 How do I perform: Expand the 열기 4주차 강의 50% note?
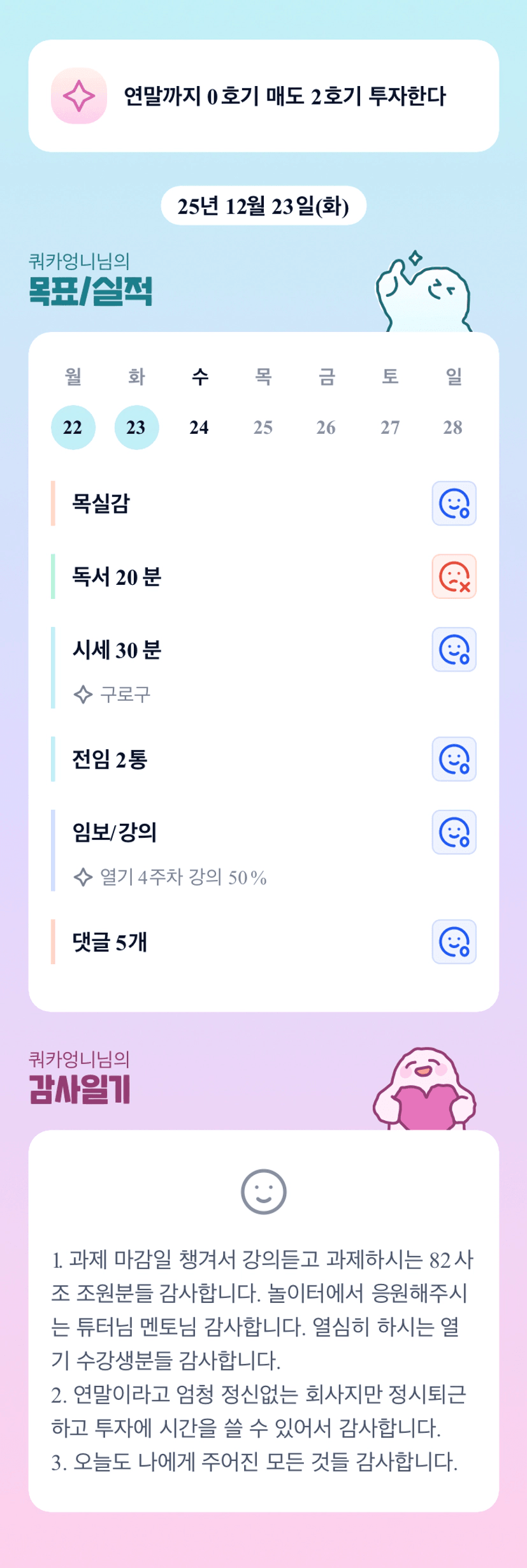tap(183, 877)
